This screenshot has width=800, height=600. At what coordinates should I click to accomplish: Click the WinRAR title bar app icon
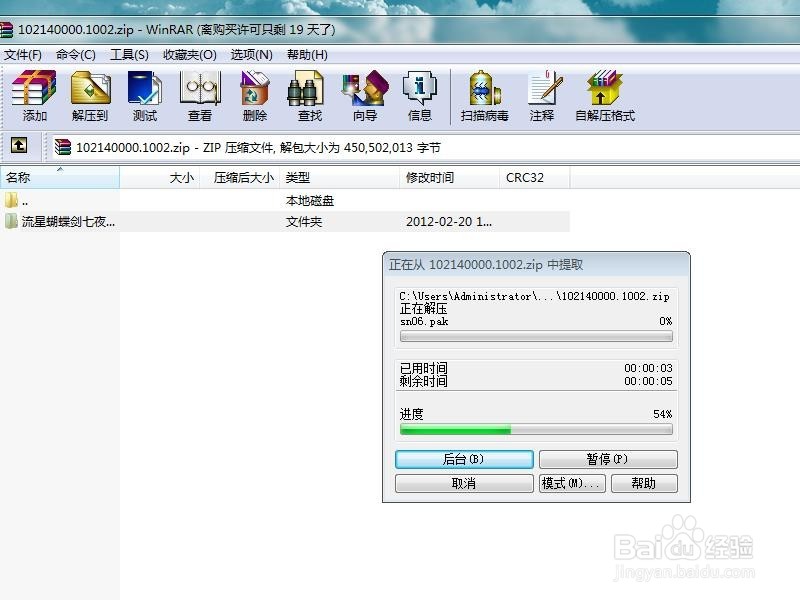[6, 29]
